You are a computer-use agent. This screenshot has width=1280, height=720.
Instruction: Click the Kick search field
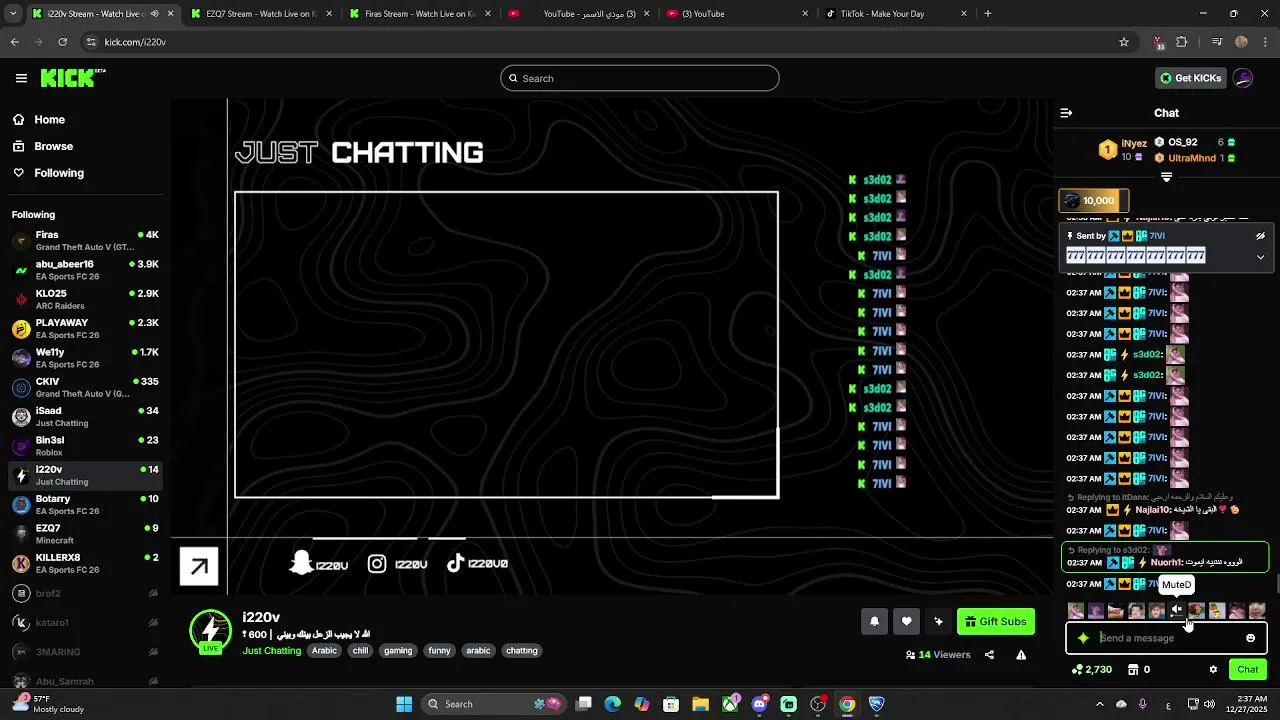640,78
